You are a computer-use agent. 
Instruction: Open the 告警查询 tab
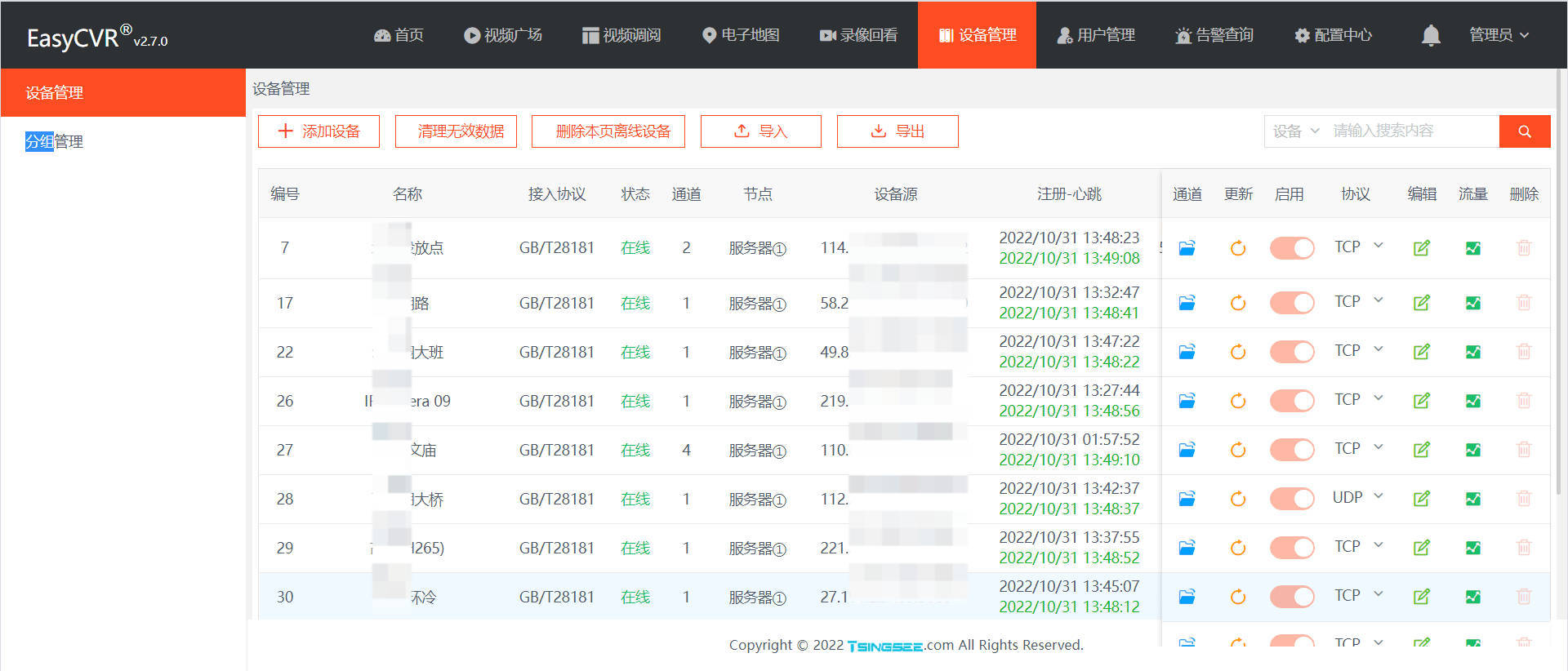(x=1214, y=35)
